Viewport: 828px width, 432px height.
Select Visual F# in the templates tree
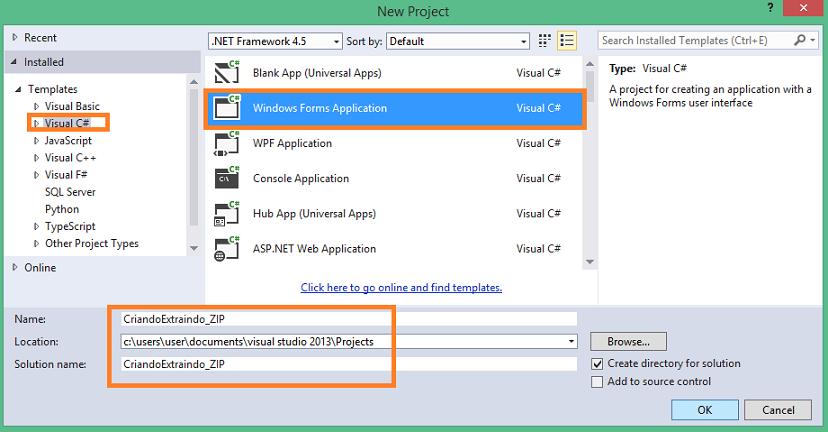[x=66, y=175]
